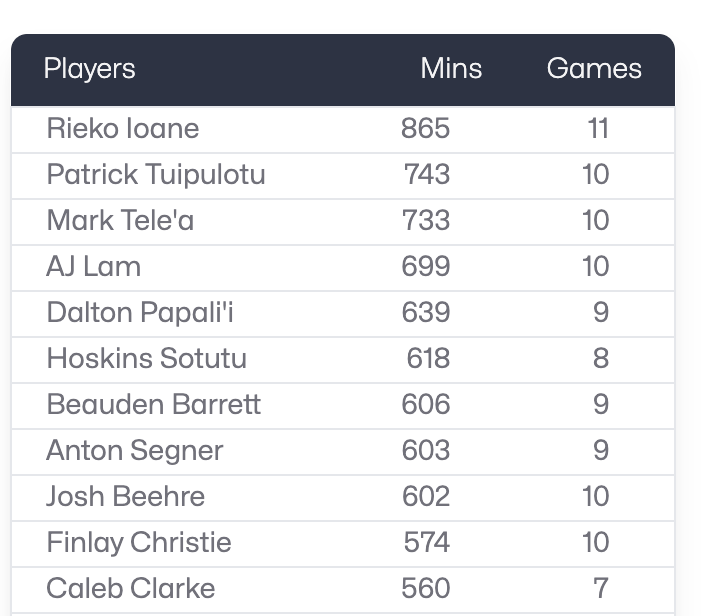The image size is (702, 616).
Task: Select the Games column header
Action: tap(594, 68)
